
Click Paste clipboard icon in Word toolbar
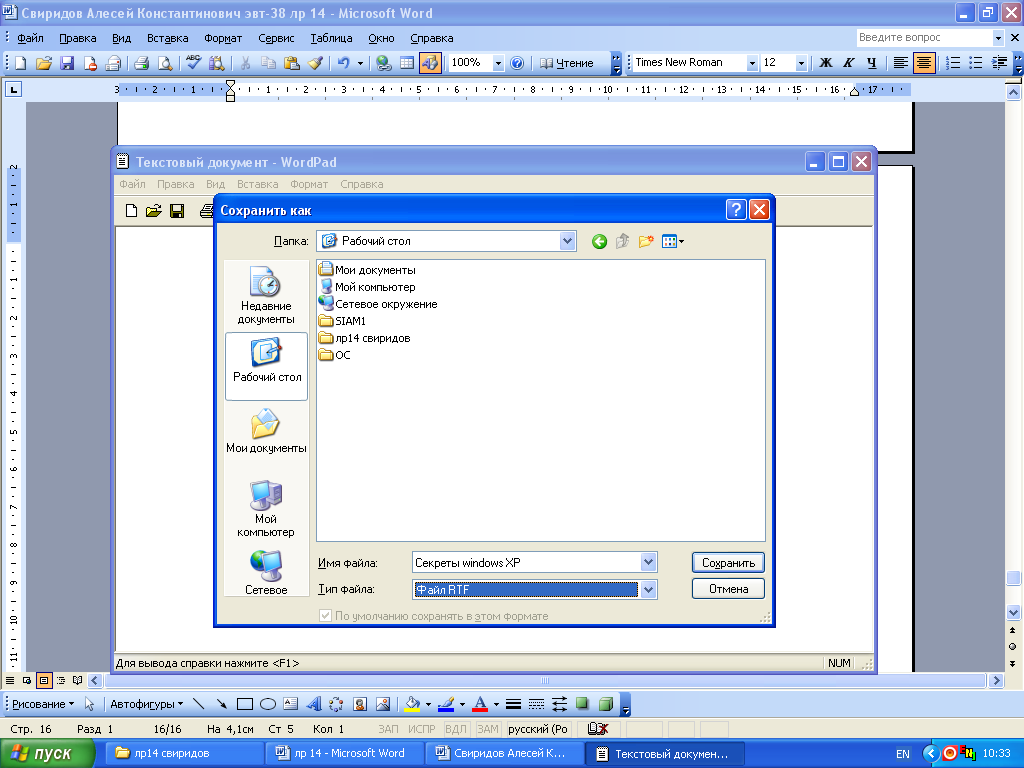pos(292,63)
